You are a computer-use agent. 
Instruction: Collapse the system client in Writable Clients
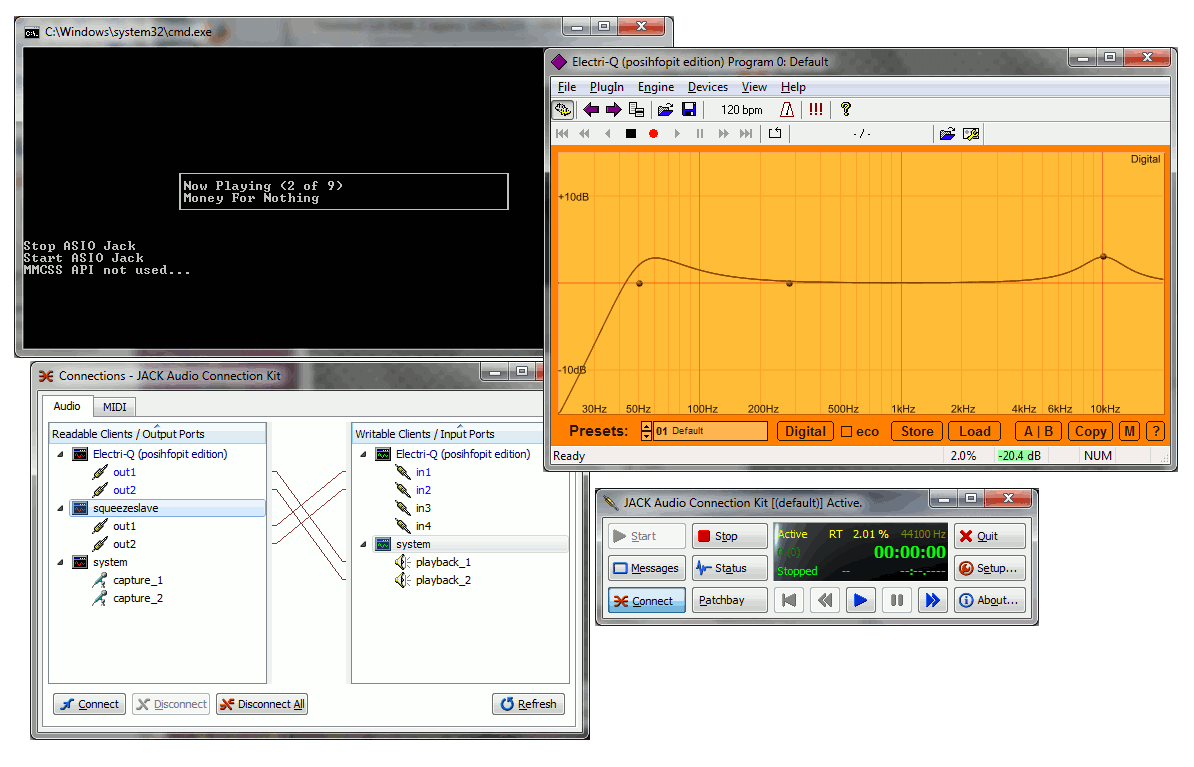click(x=363, y=545)
